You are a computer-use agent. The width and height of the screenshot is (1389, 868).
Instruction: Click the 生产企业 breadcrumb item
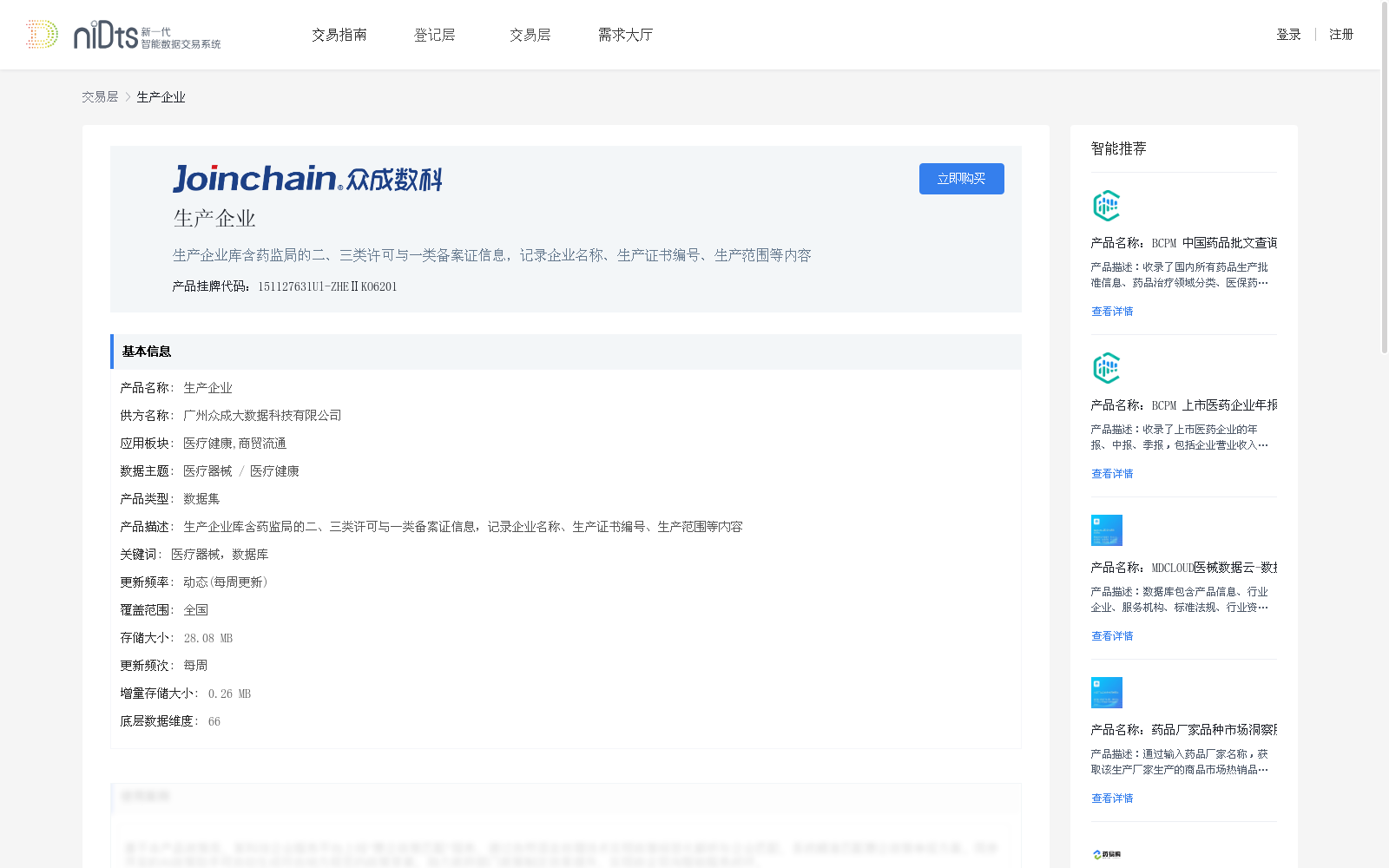[x=161, y=97]
